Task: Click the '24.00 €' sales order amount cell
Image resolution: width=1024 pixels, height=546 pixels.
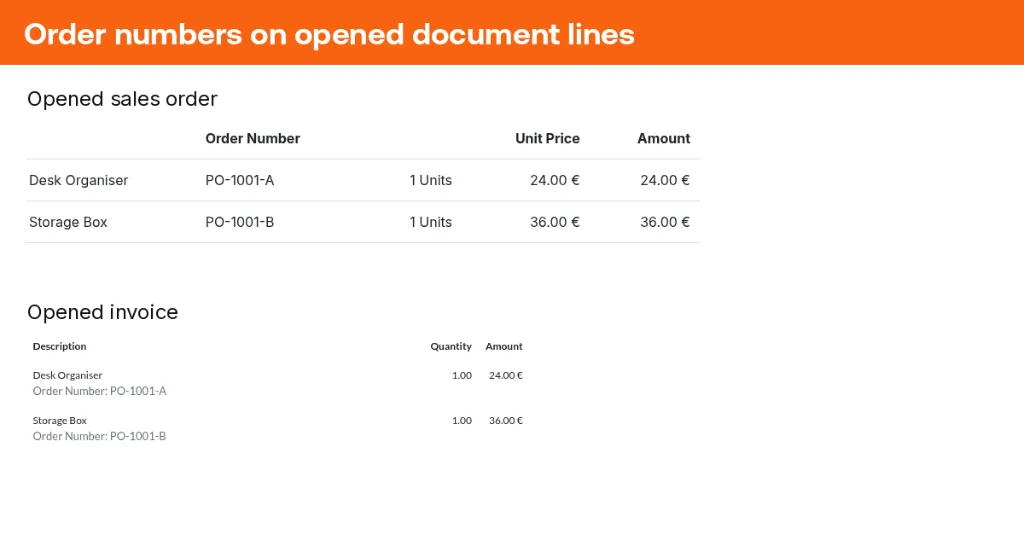Action: 665,180
